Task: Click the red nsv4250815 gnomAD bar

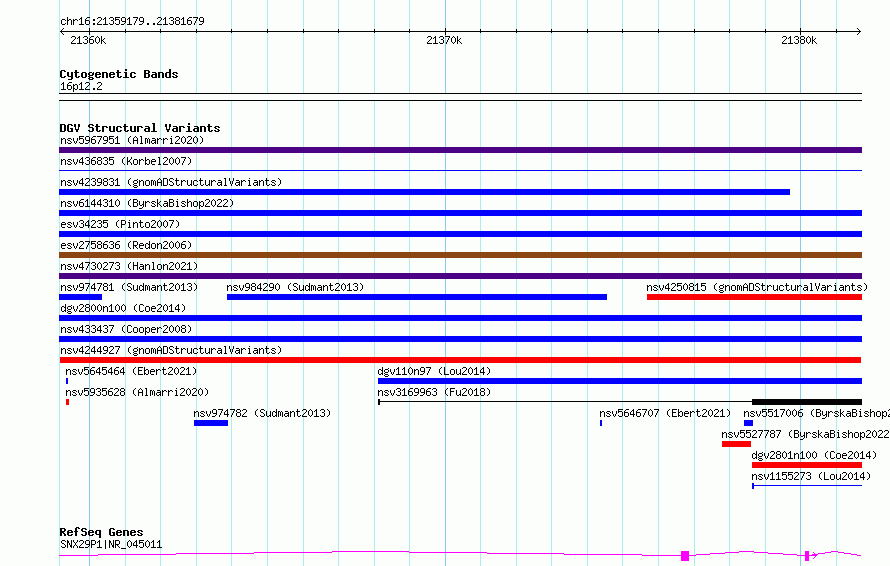Action: click(754, 297)
